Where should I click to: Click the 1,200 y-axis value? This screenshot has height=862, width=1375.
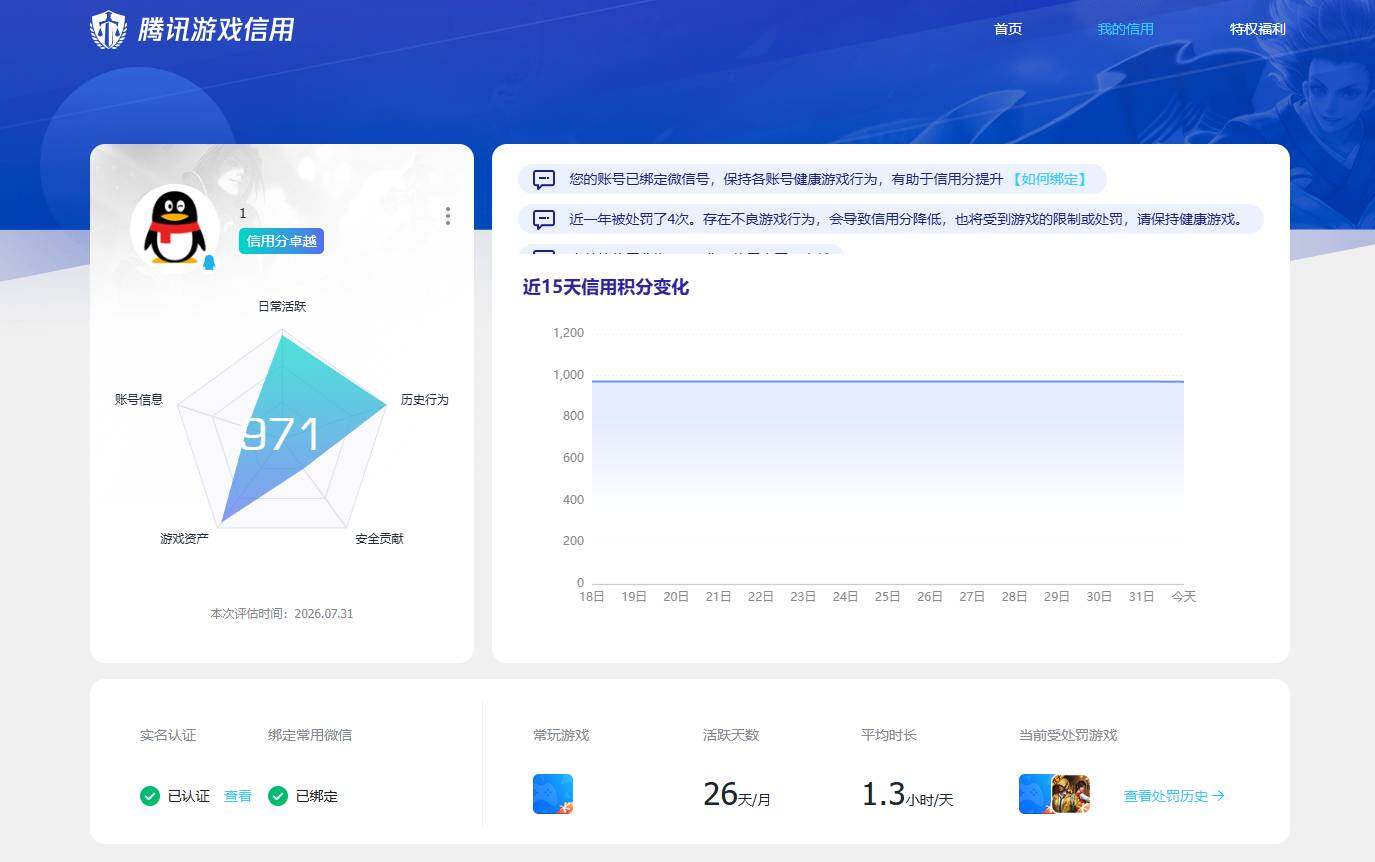(x=568, y=332)
